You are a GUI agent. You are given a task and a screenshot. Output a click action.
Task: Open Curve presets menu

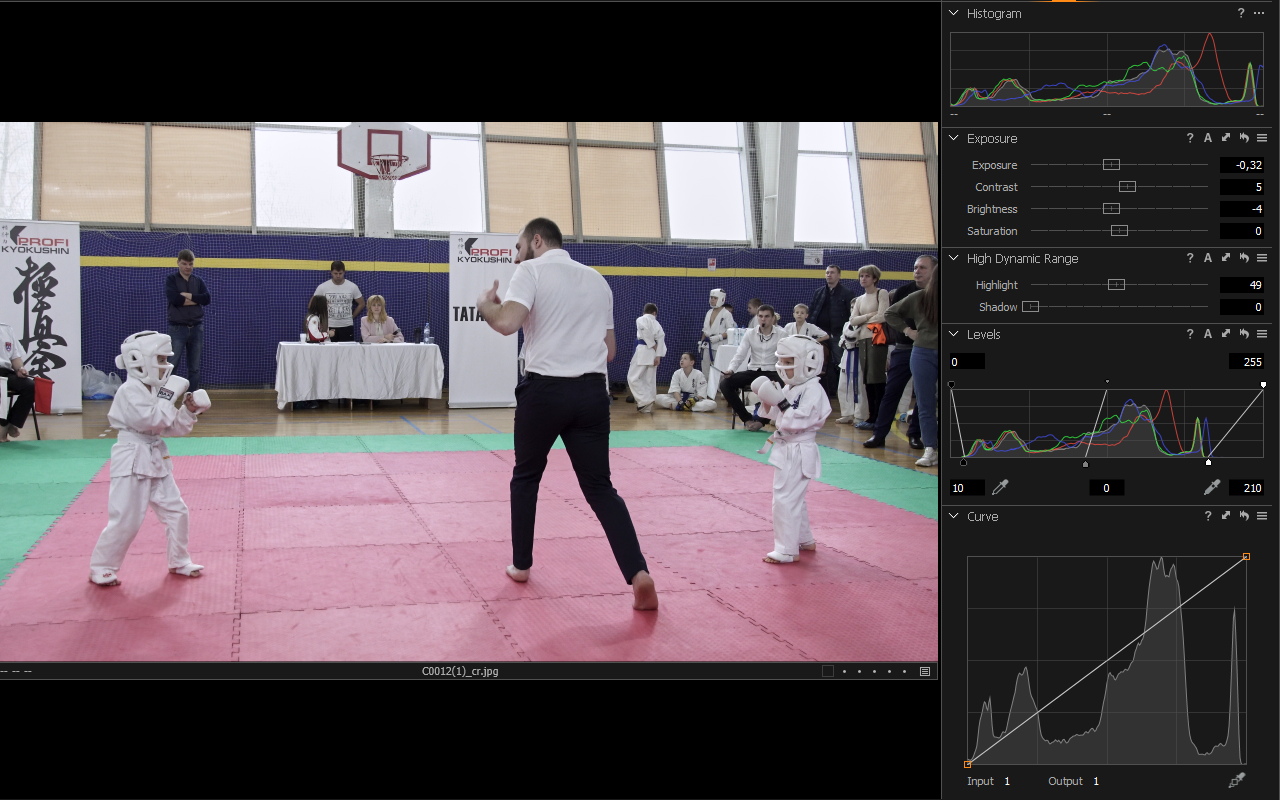pyautogui.click(x=1262, y=516)
